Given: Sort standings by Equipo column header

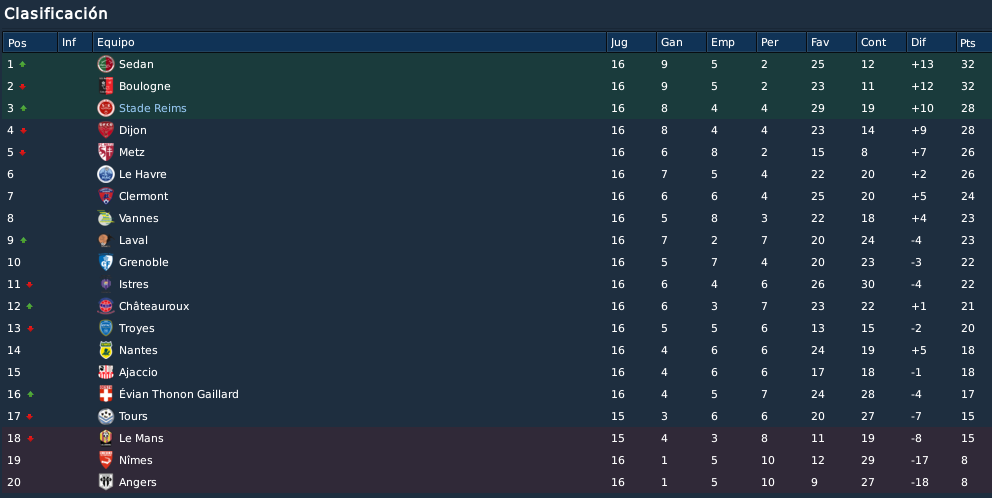Looking at the screenshot, I should point(349,42).
